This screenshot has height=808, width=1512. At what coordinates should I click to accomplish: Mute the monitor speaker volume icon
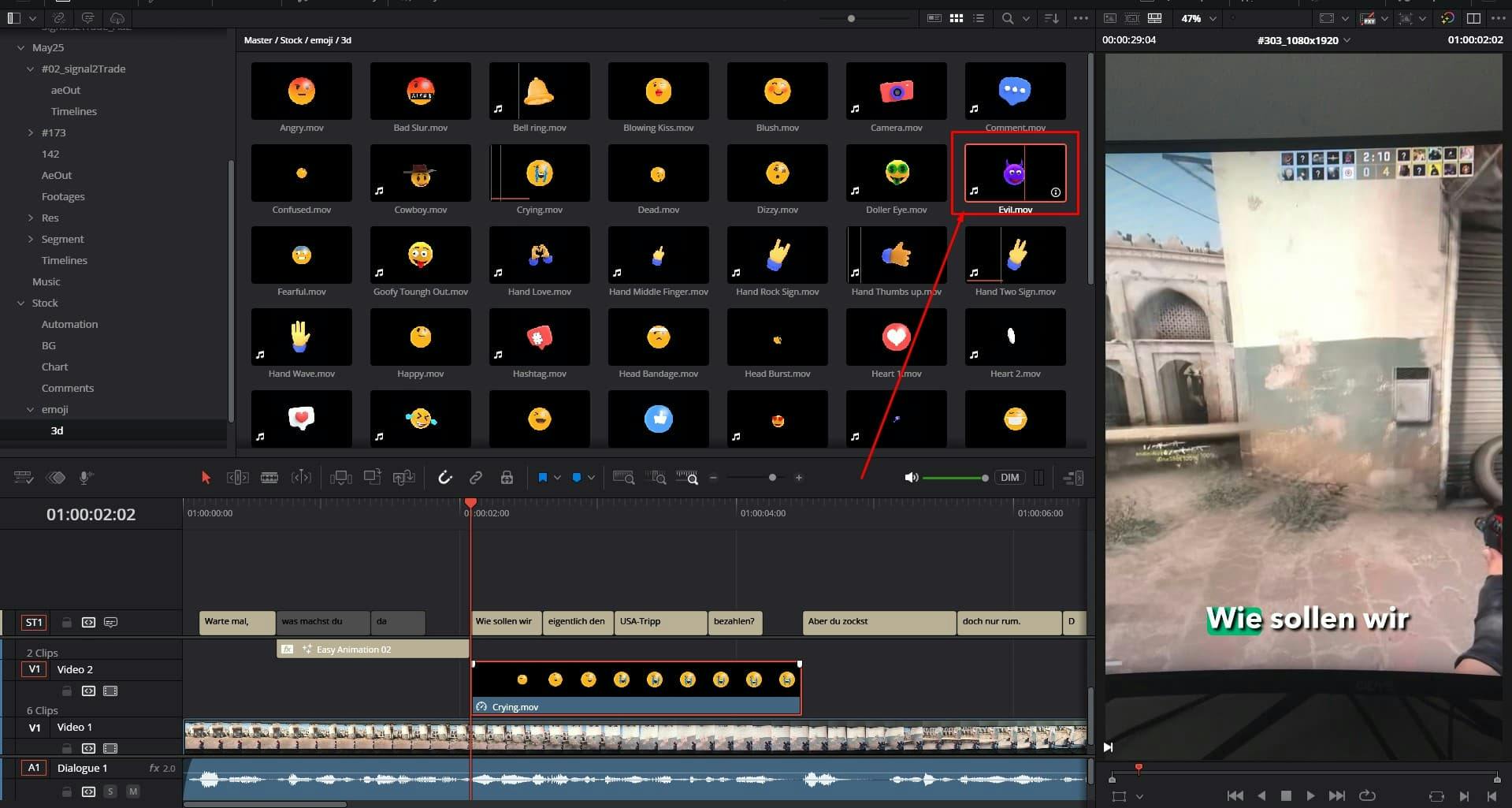[x=912, y=478]
